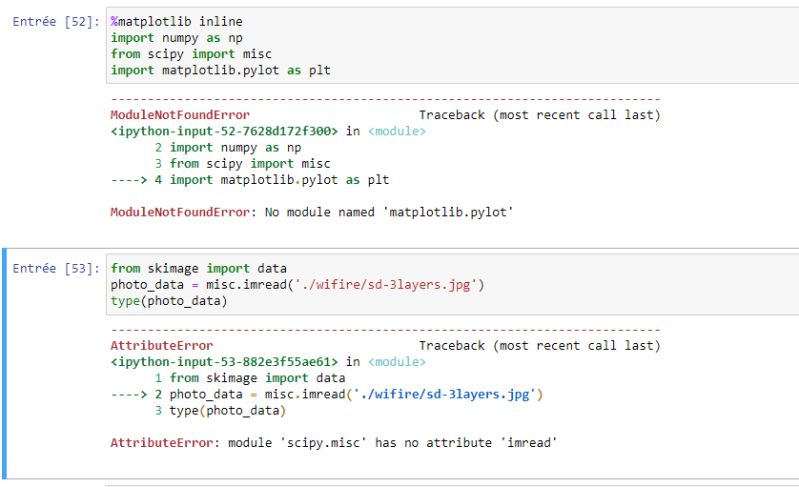Viewport: 799px width, 487px height.
Task: Click '<ipython-input-53-882e3f55ae61>' text
Action: 224,362
